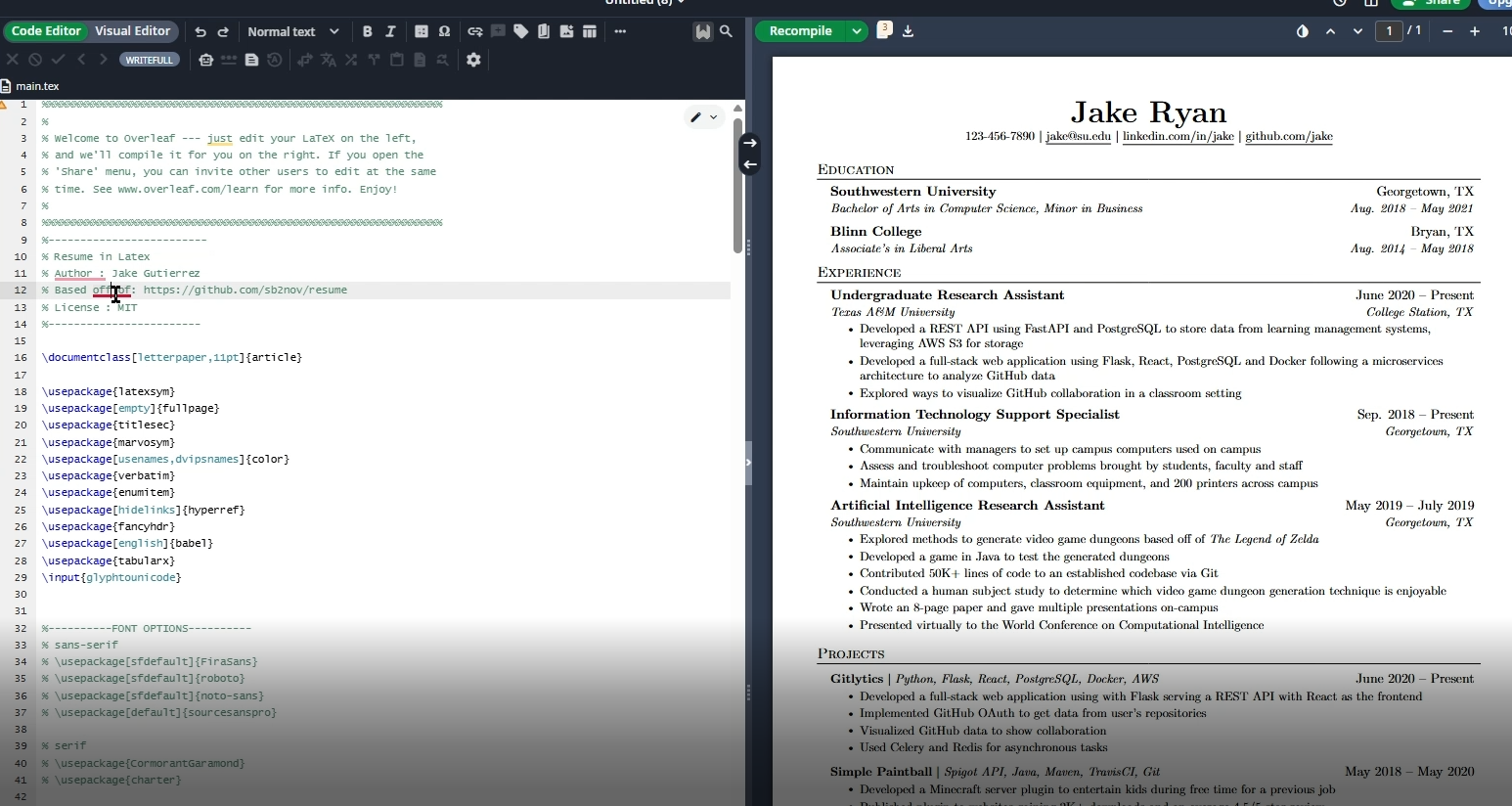Click the github.com/sb2nov/resume URL in code
This screenshot has width=1512, height=806.
click(245, 290)
